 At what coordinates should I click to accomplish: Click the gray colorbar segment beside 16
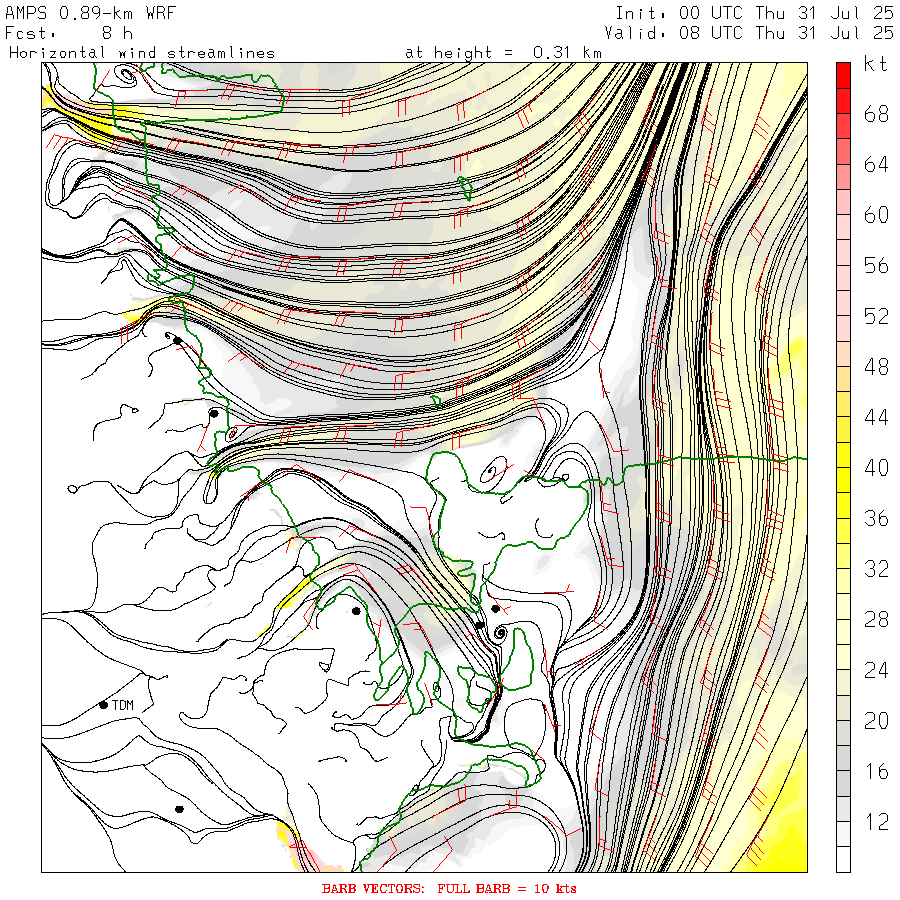point(843,783)
